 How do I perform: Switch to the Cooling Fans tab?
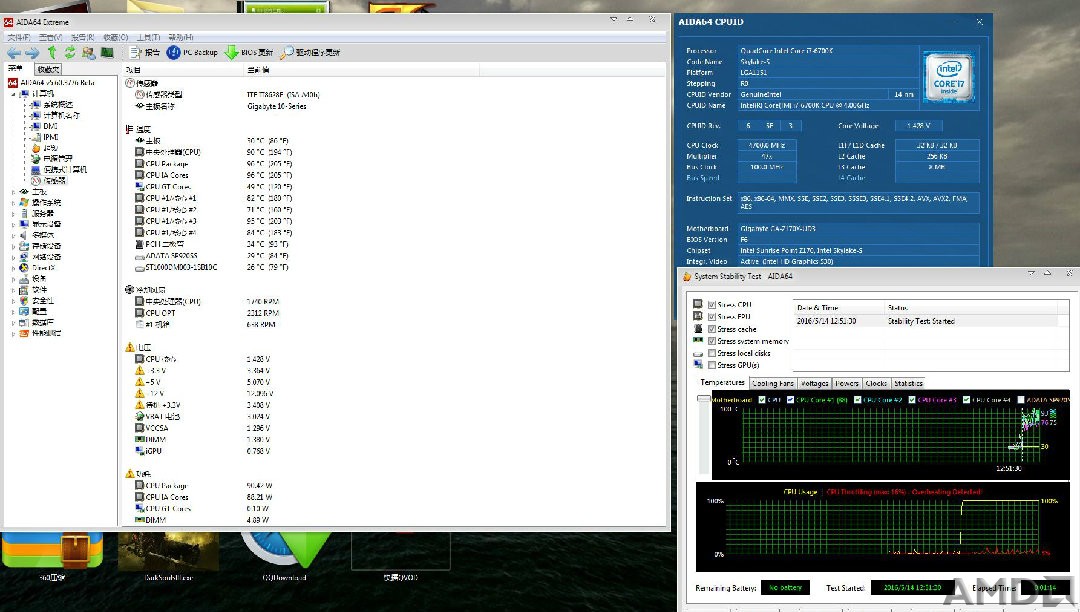(x=773, y=383)
